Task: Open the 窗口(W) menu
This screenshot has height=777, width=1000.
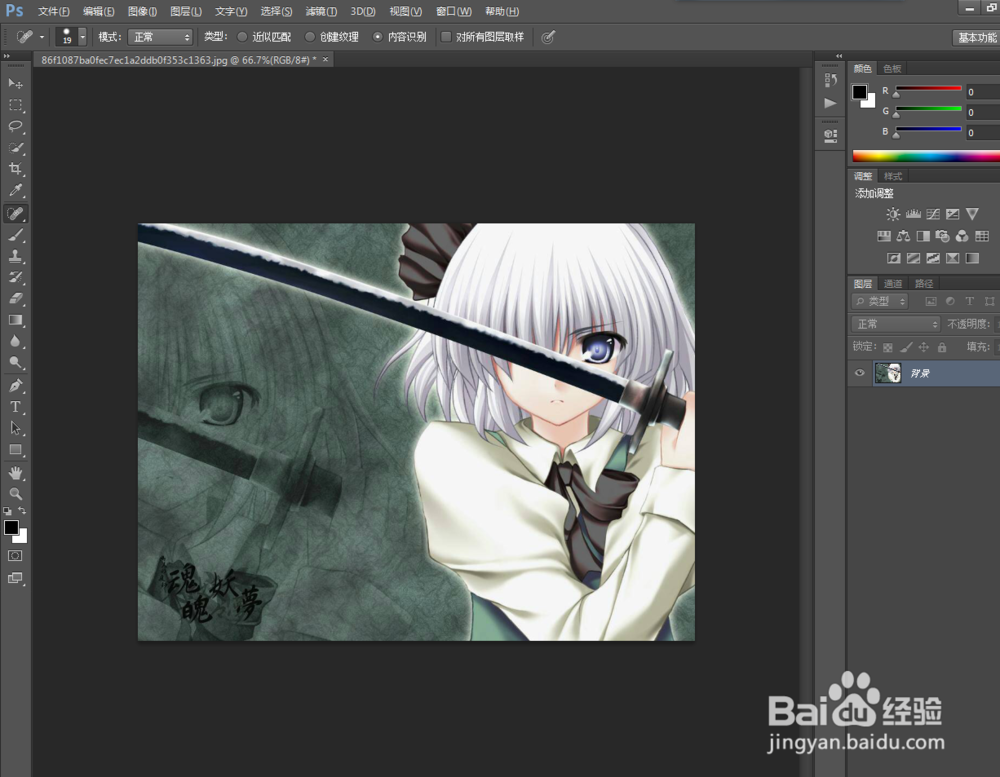Action: [453, 11]
